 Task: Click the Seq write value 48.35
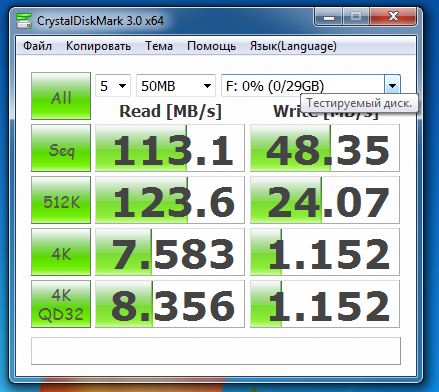pyautogui.click(x=325, y=148)
